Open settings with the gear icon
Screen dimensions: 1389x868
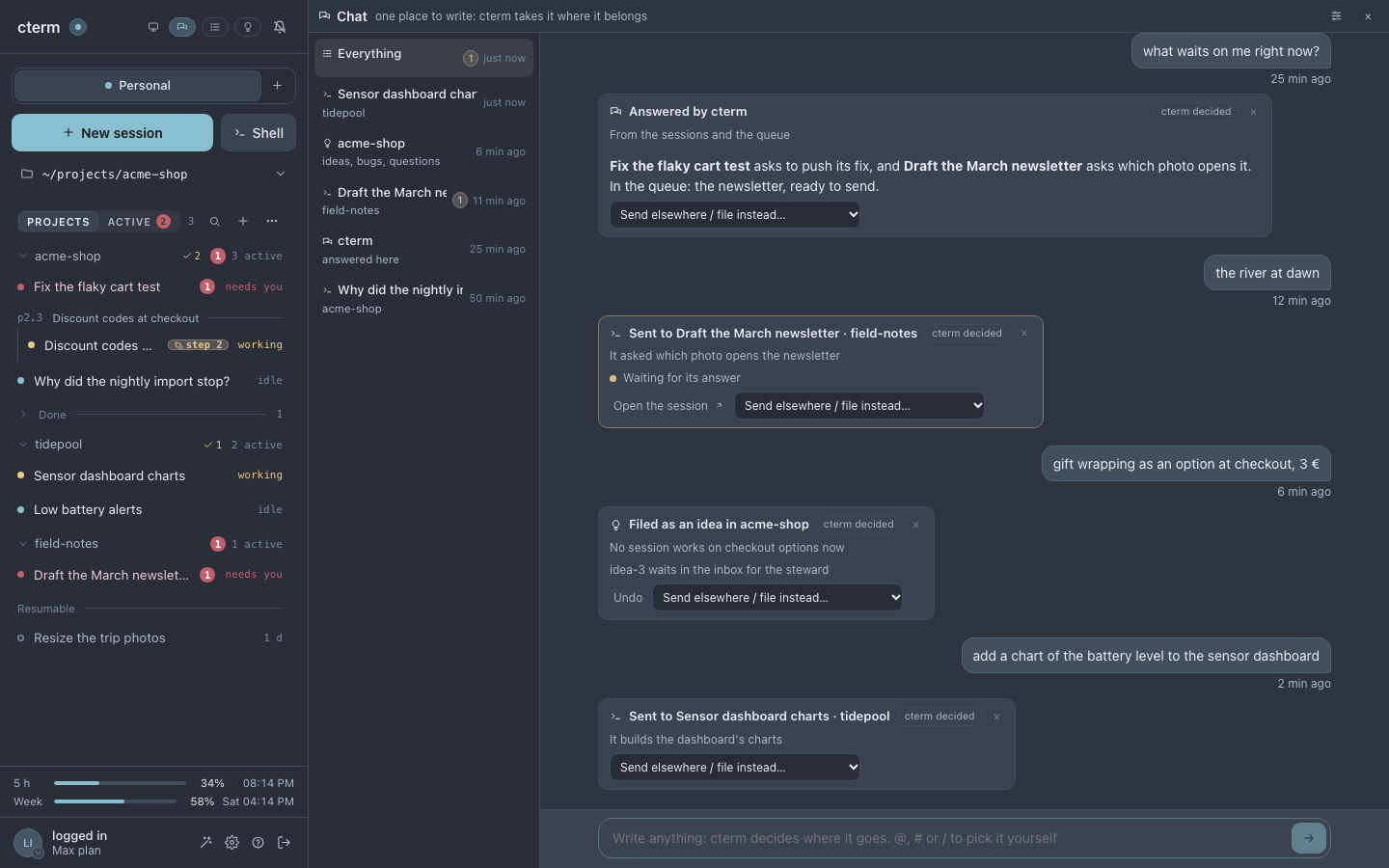tap(231, 843)
